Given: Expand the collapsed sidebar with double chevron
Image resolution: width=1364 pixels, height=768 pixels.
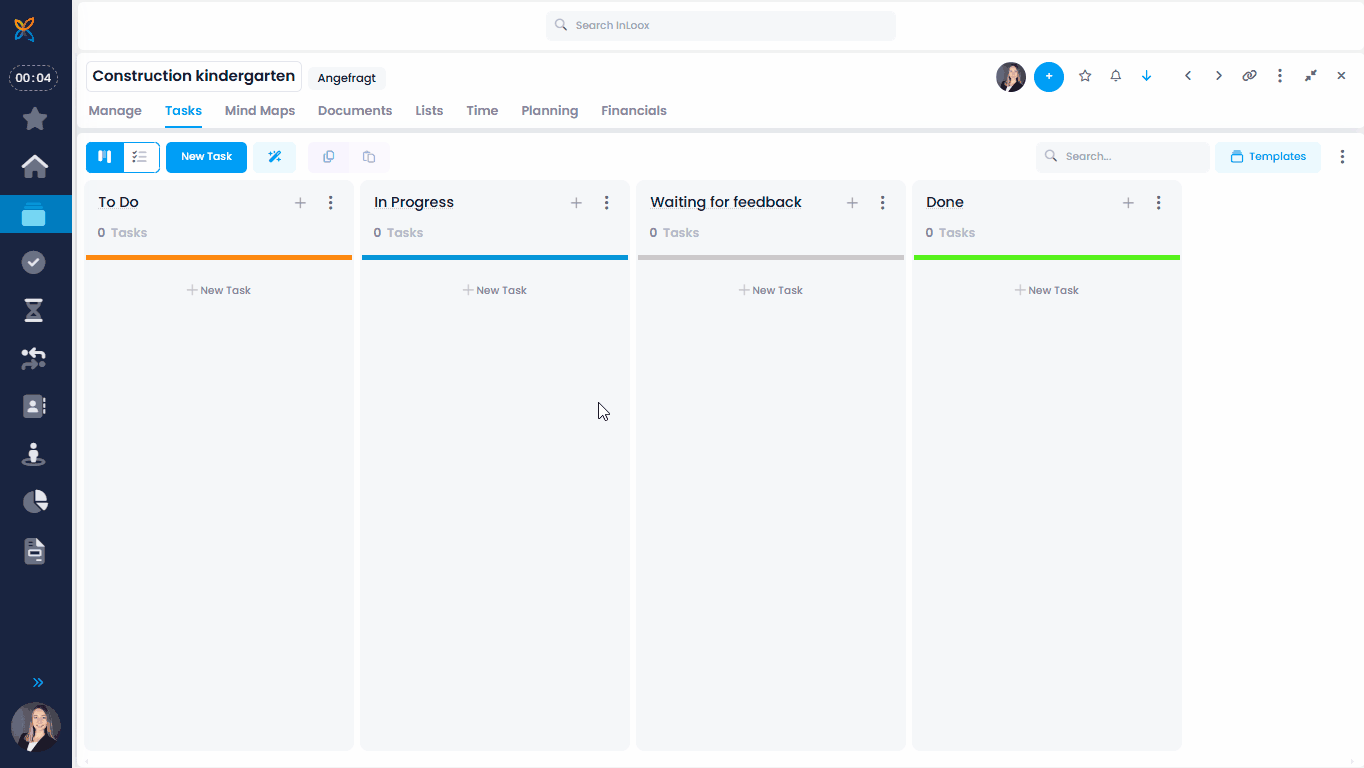Looking at the screenshot, I should coord(37,682).
